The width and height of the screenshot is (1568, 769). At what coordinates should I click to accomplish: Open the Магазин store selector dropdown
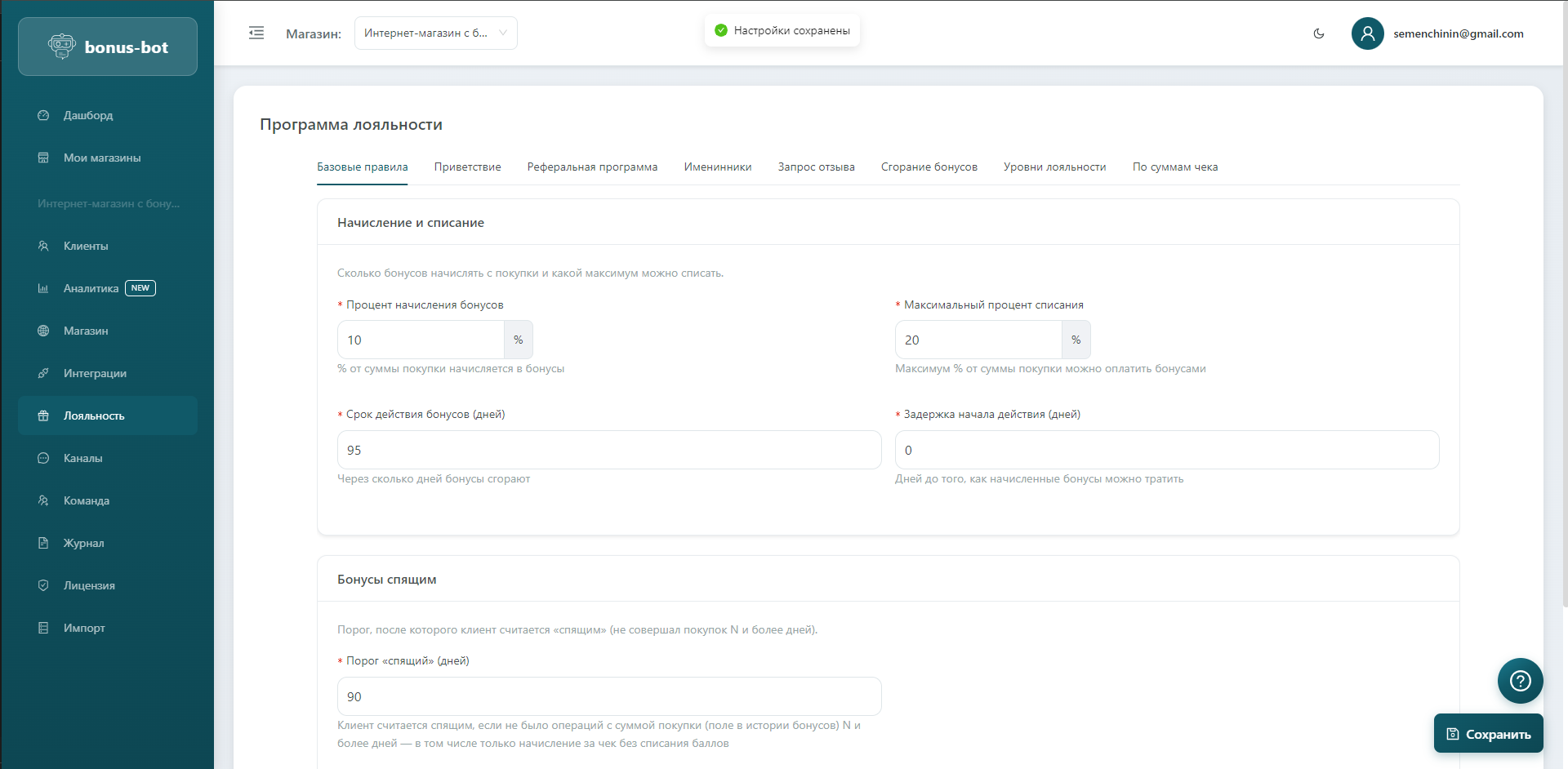[x=435, y=33]
